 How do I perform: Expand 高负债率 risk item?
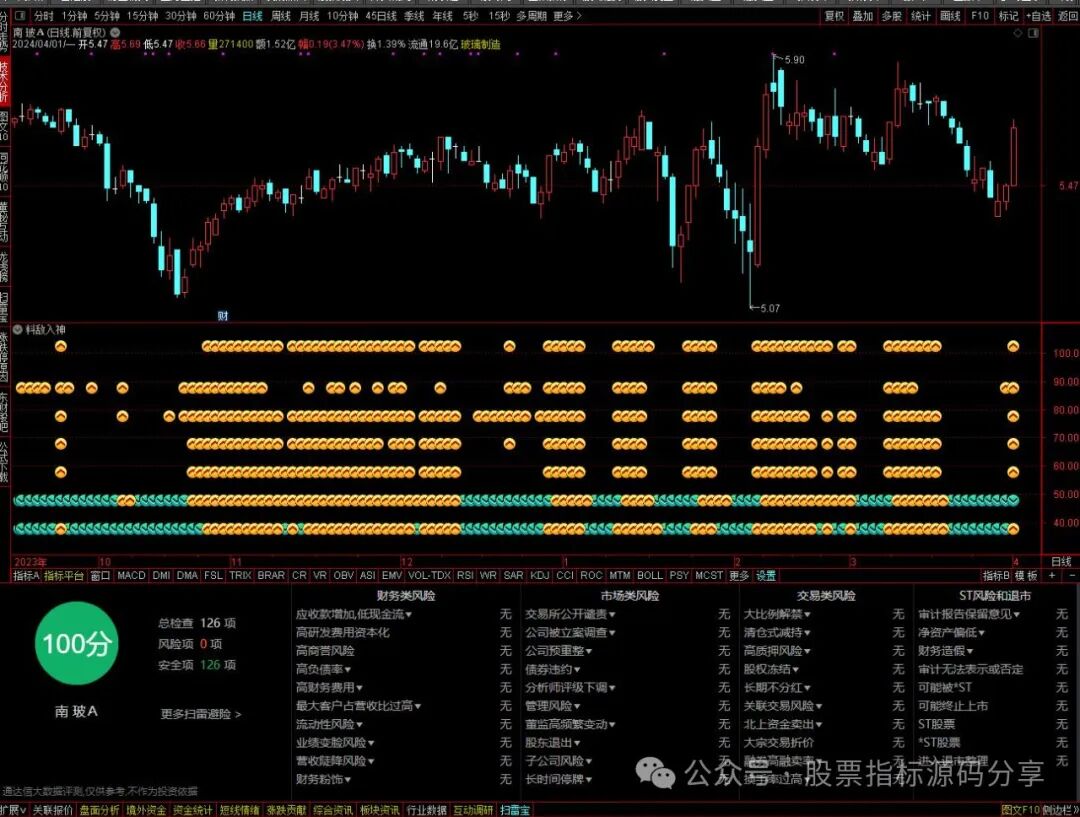tap(323, 669)
